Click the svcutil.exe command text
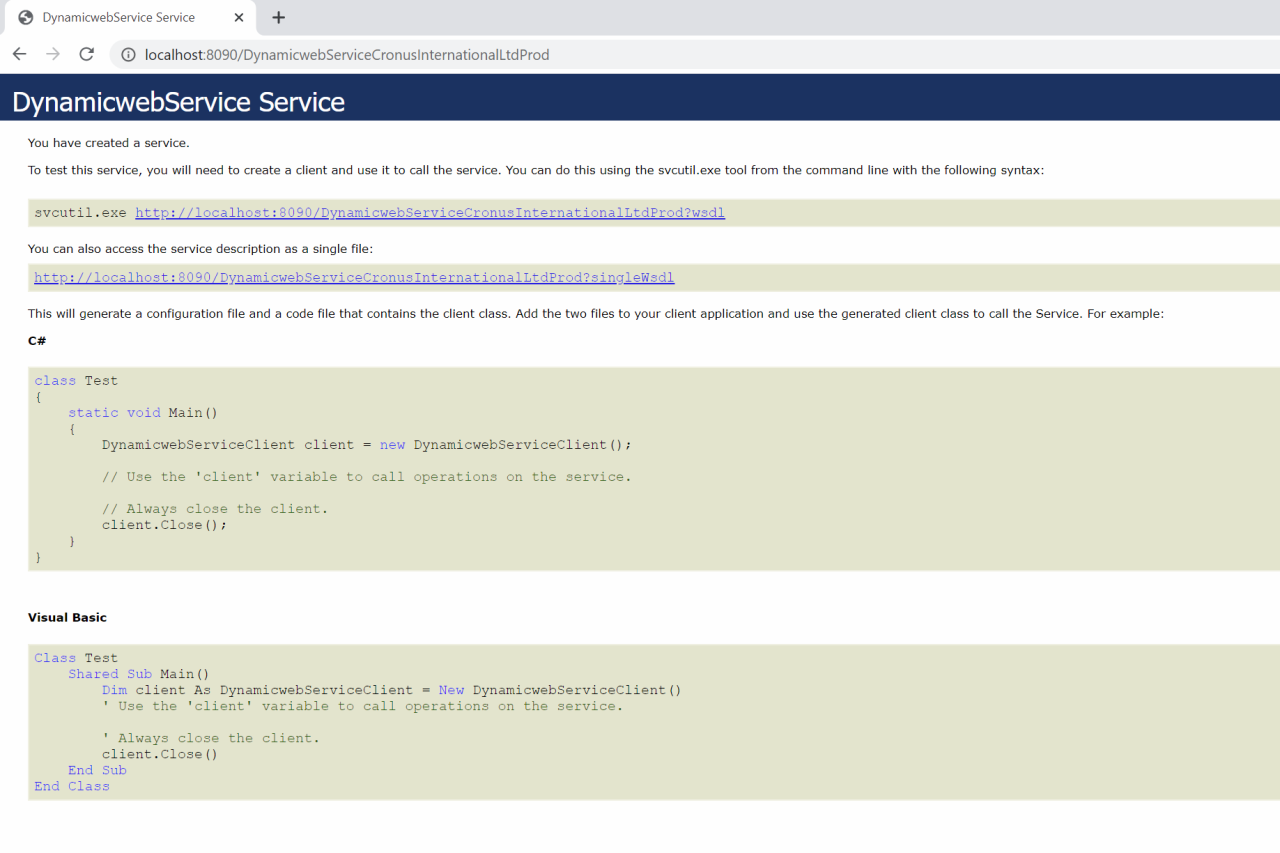 (x=80, y=213)
